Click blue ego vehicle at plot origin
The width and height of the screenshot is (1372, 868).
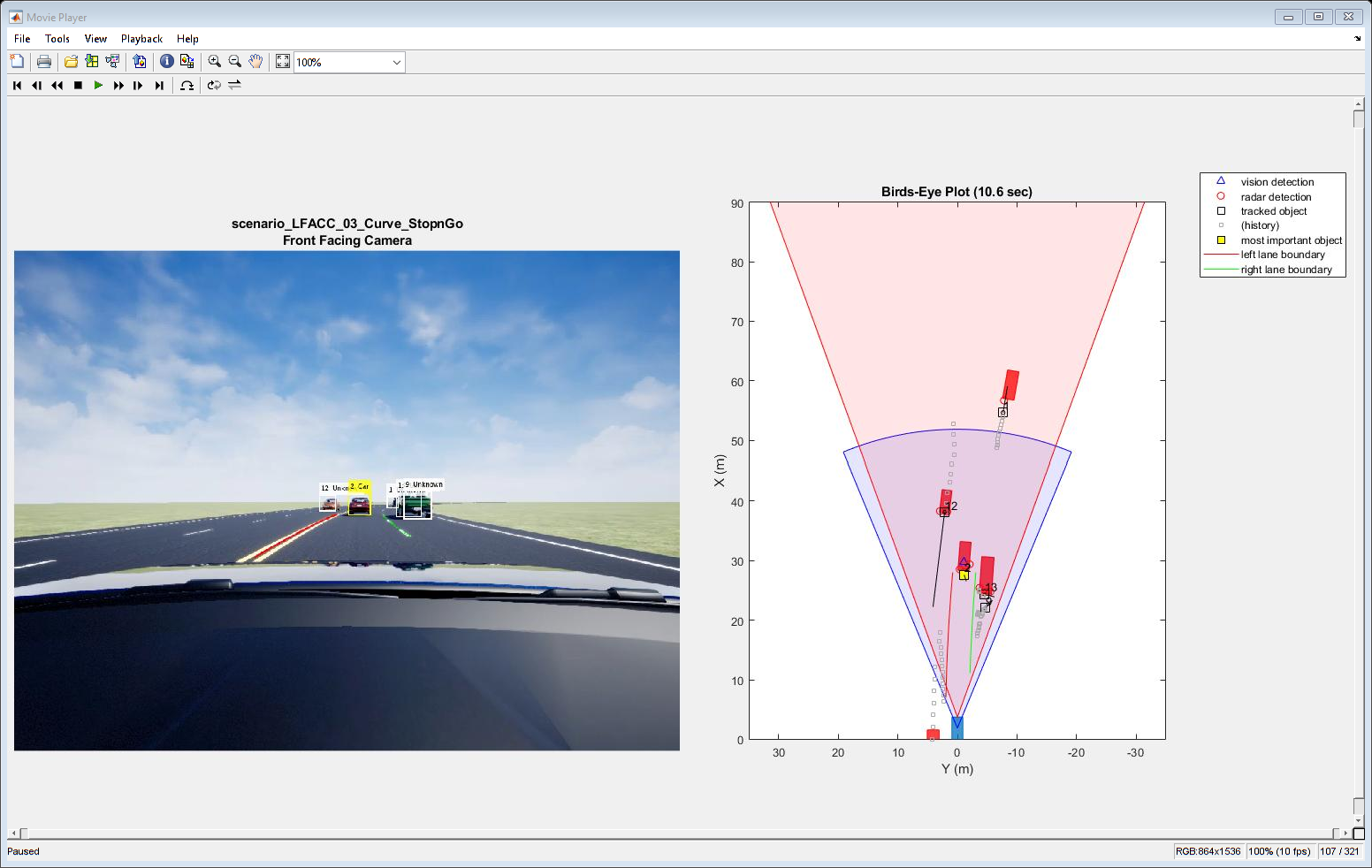coord(957,727)
